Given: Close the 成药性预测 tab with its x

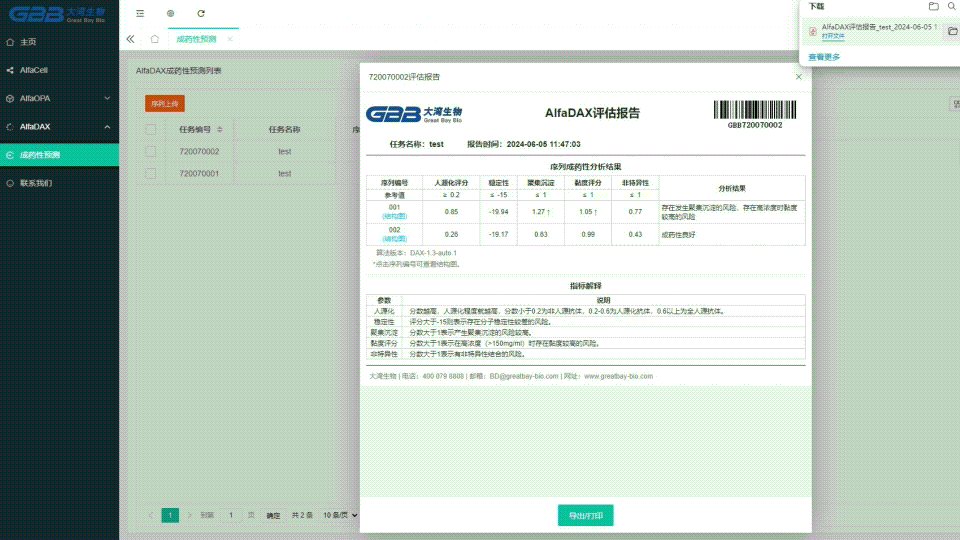Looking at the screenshot, I should pos(230,39).
